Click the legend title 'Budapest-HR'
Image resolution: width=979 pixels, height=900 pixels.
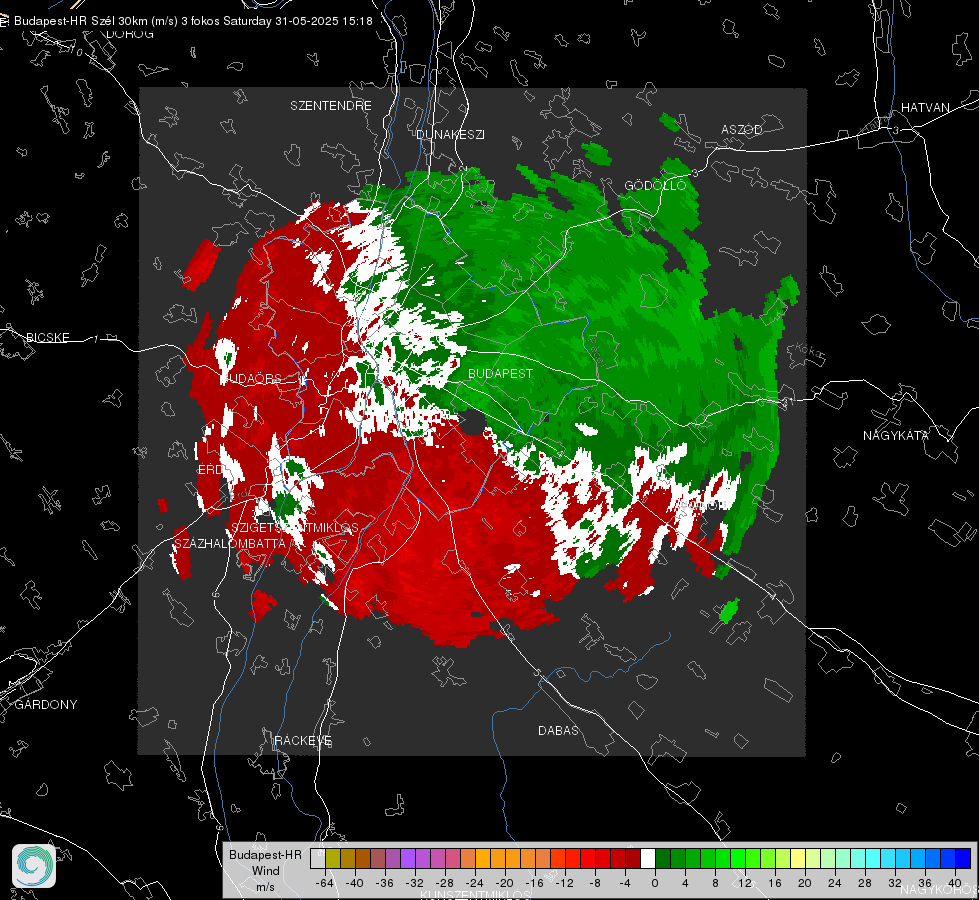coord(265,854)
